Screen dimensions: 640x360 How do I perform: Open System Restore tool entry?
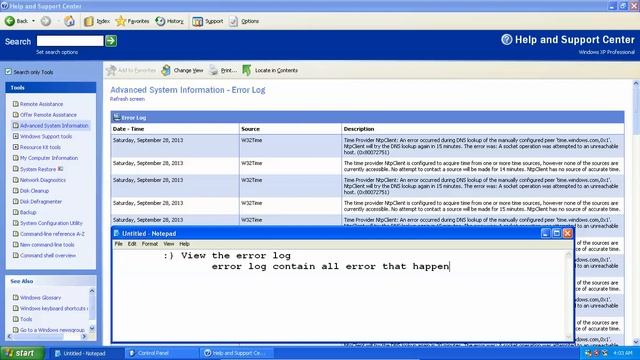click(x=38, y=169)
